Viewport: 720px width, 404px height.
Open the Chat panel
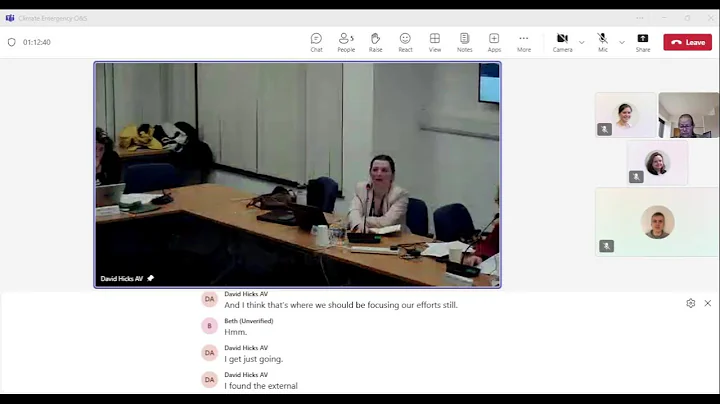pyautogui.click(x=316, y=42)
